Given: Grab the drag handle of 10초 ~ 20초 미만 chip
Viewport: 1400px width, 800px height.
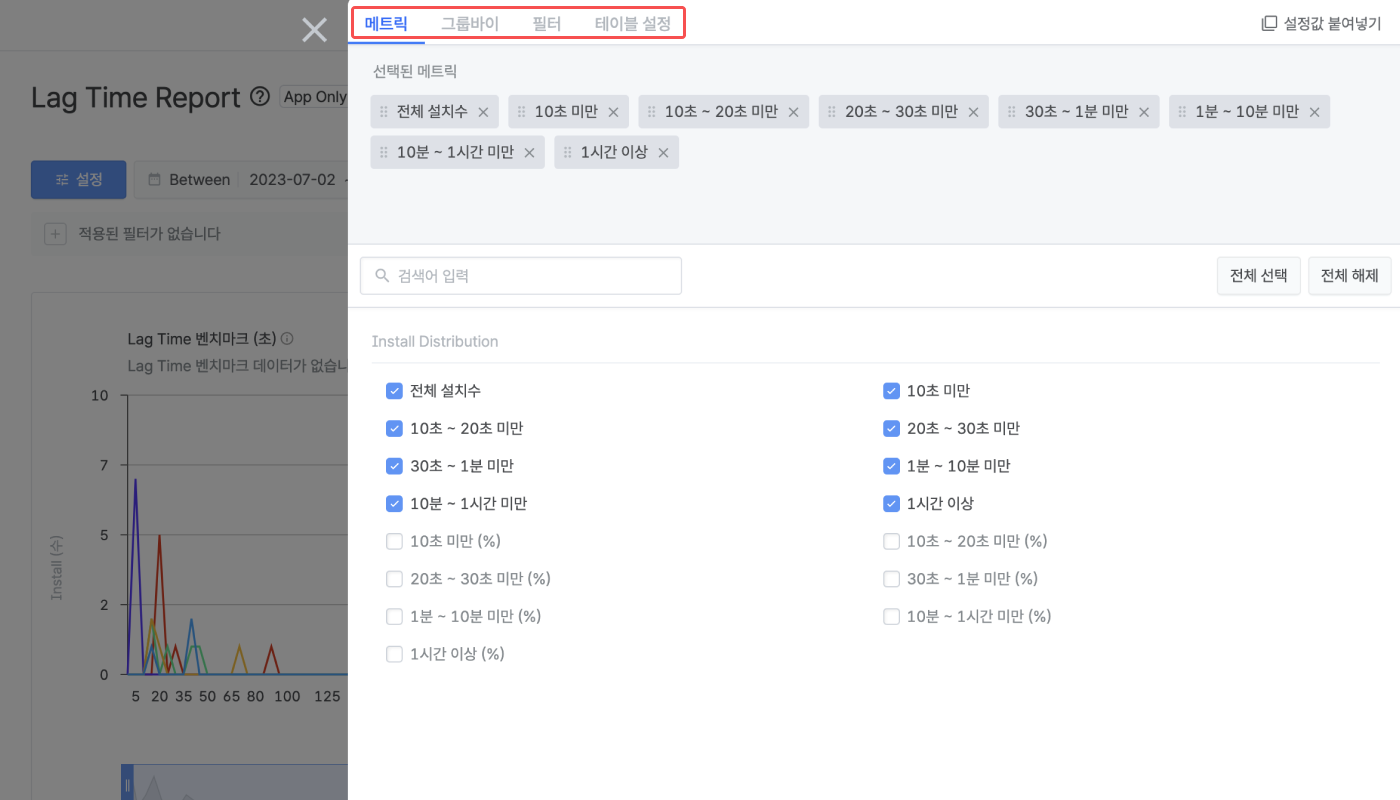Looking at the screenshot, I should (x=651, y=112).
